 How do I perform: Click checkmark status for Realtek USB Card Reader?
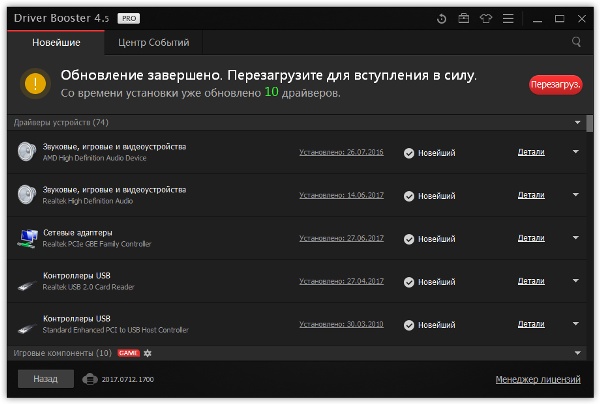pyautogui.click(x=409, y=282)
